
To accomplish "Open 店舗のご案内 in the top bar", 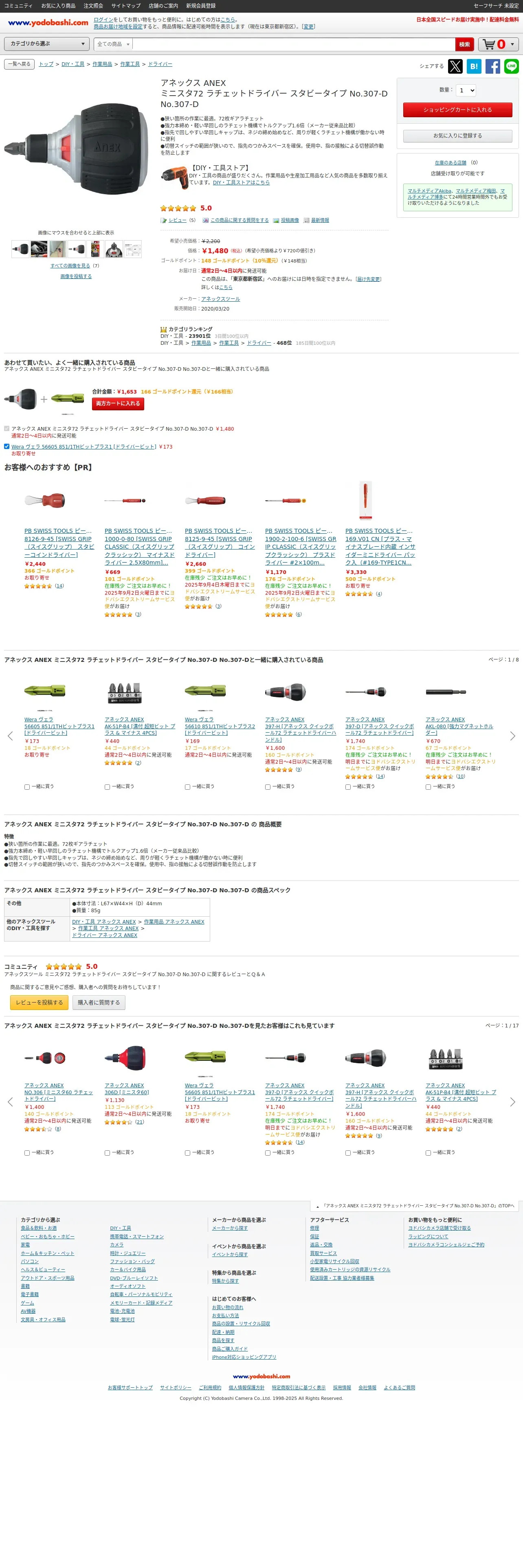I will (x=163, y=6).
